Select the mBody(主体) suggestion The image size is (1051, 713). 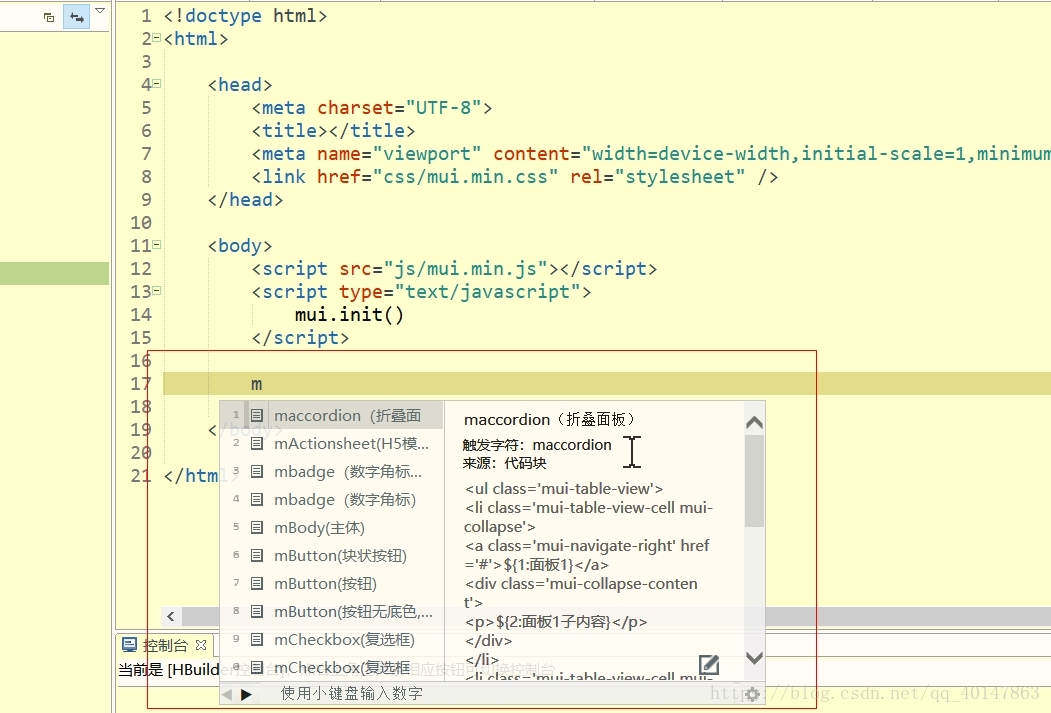point(332,528)
